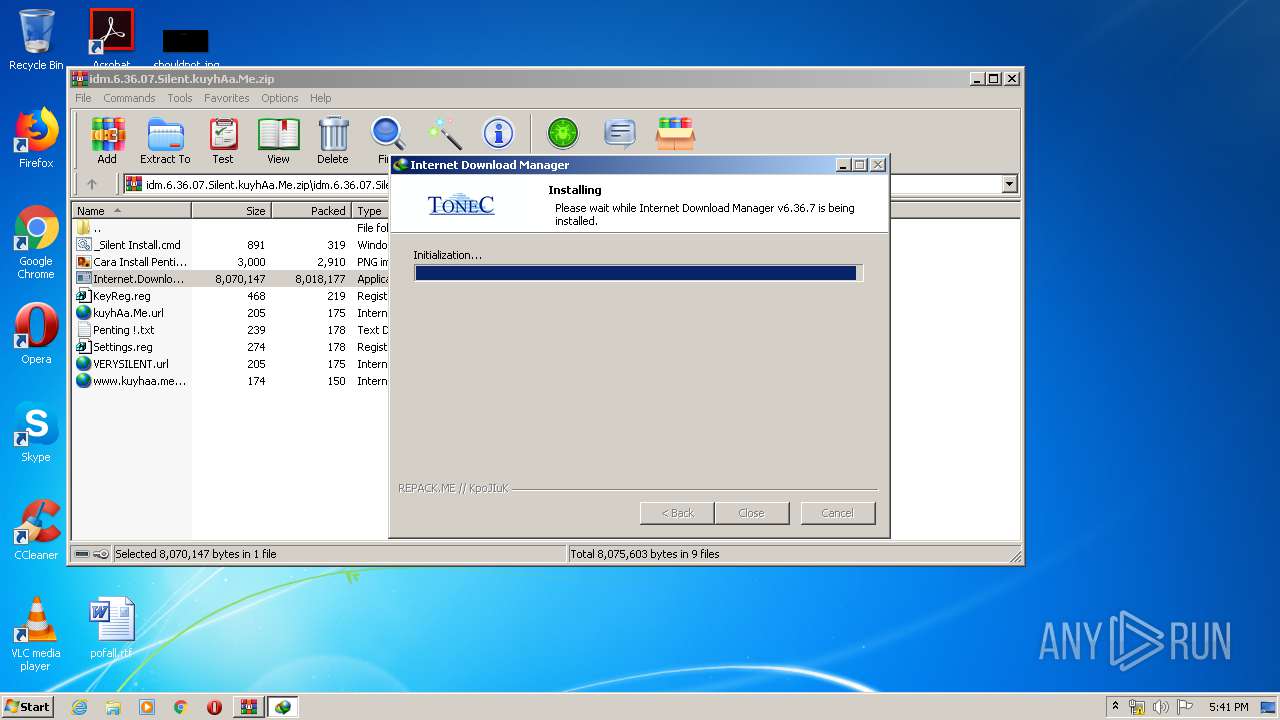Image resolution: width=1280 pixels, height=720 pixels.
Task: Click the Action Center flag tray icon
Action: pos(1184,707)
